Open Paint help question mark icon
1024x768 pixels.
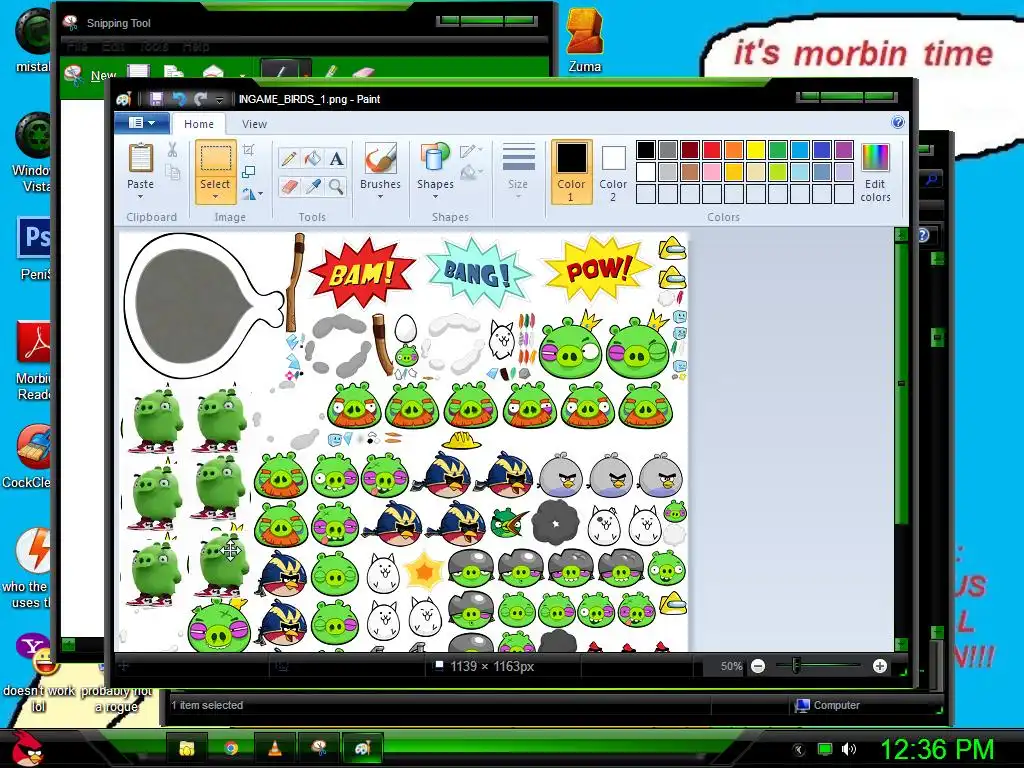click(x=898, y=122)
